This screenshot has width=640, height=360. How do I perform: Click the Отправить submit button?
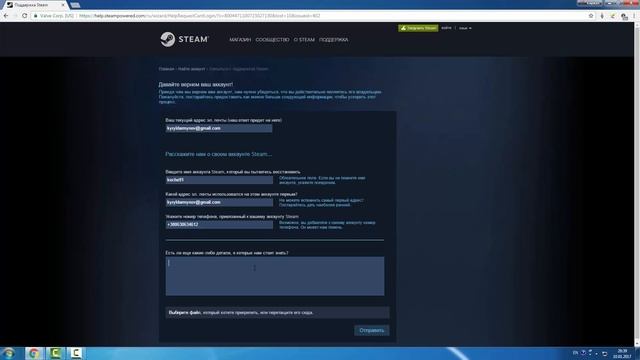pyautogui.click(x=371, y=330)
